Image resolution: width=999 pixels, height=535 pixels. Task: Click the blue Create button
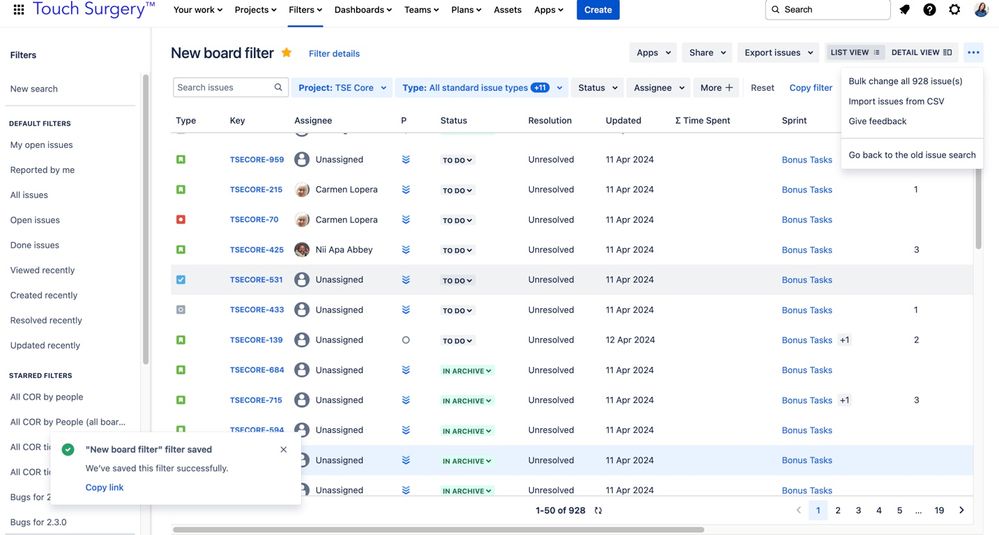pos(598,10)
